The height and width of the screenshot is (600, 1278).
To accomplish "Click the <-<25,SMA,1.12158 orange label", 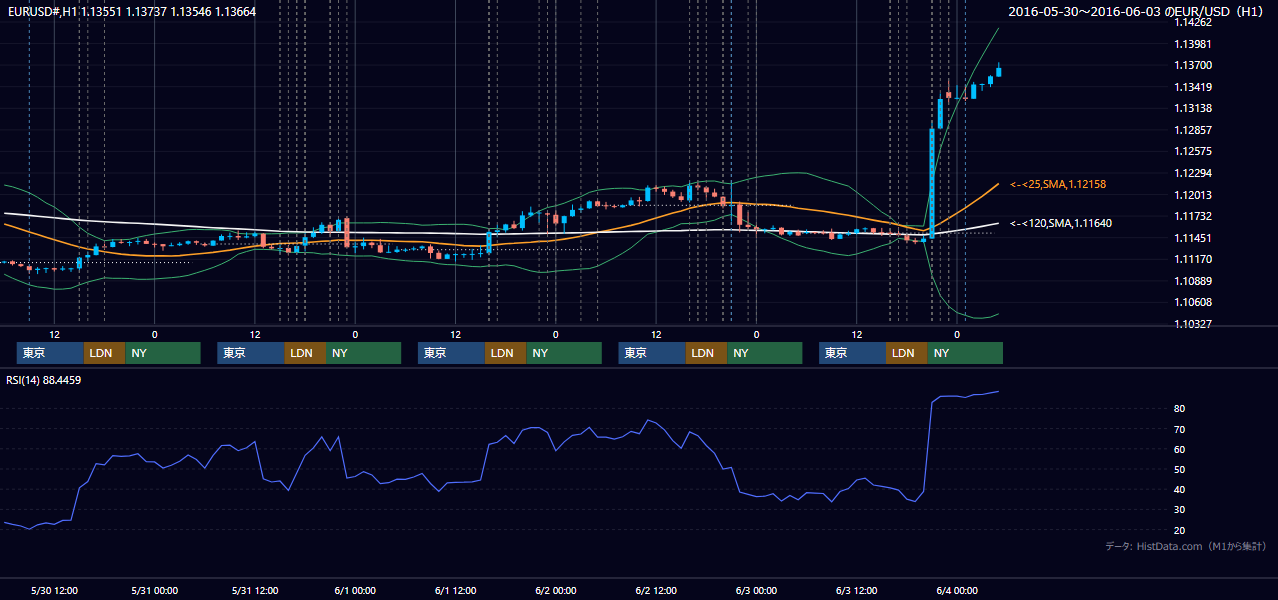I will coord(1057,184).
